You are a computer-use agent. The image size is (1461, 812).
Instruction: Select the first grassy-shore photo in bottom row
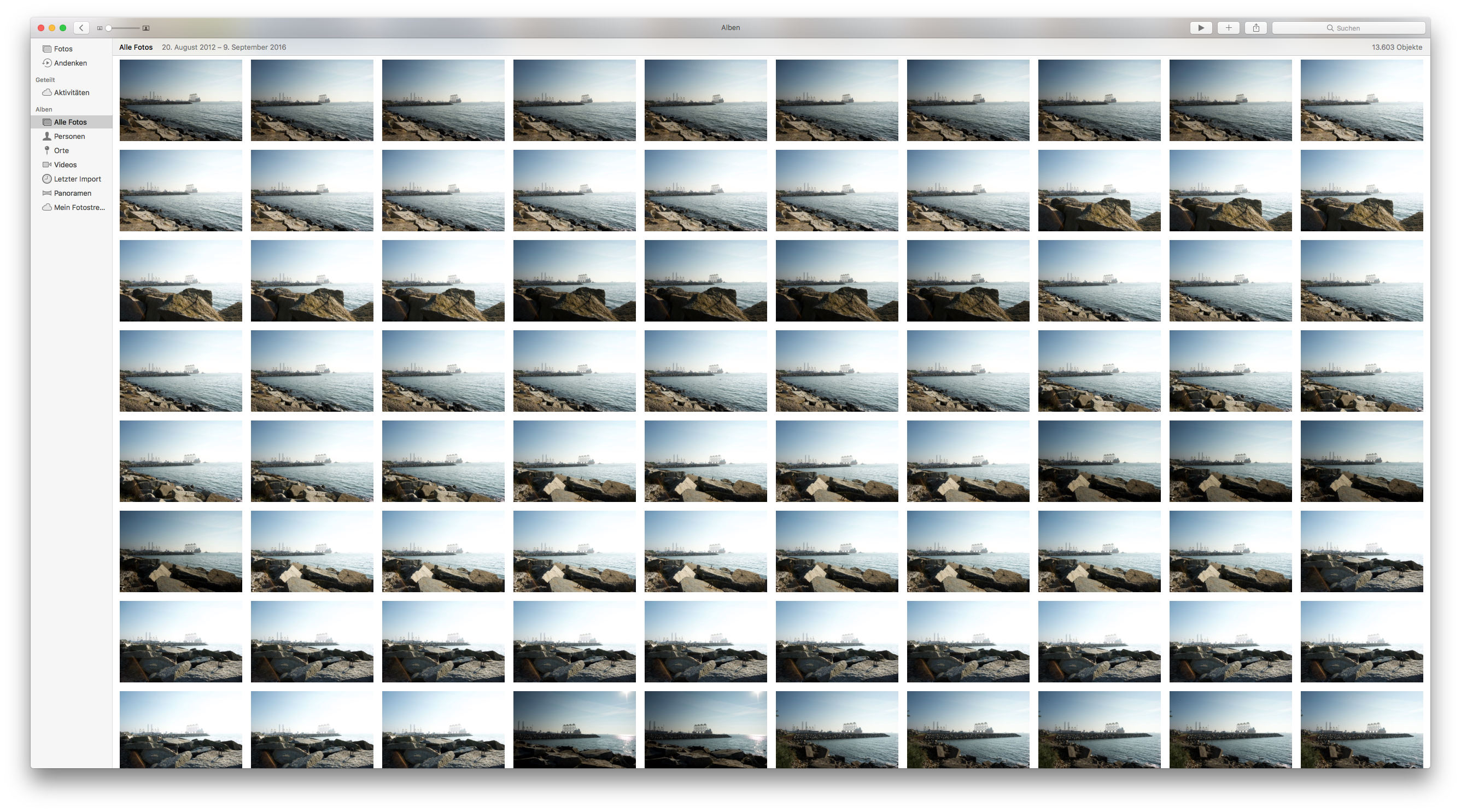tap(837, 729)
